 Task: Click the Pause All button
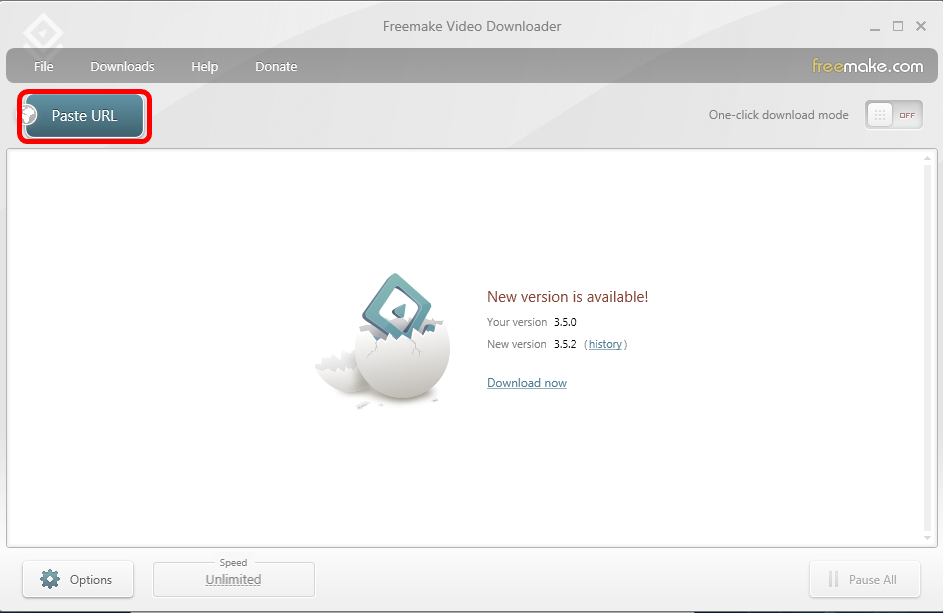pyautogui.click(x=865, y=579)
